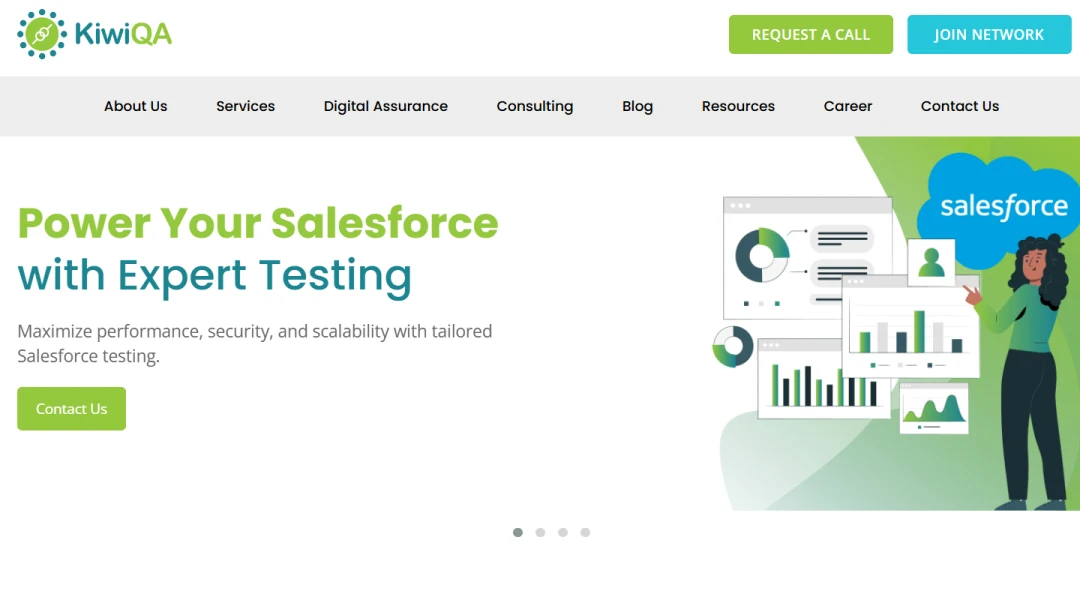This screenshot has width=1080, height=600.
Task: Click the user avatar icon in illustration
Action: pyautogui.click(x=931, y=262)
